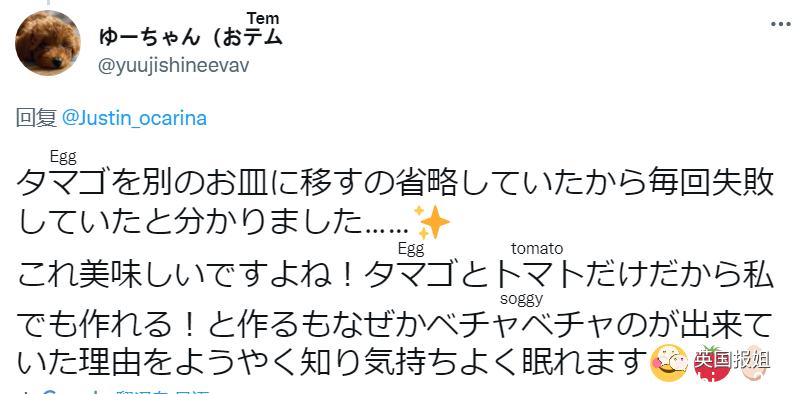
Task: Click the tomato emoji behind the watermark
Action: tap(712, 363)
